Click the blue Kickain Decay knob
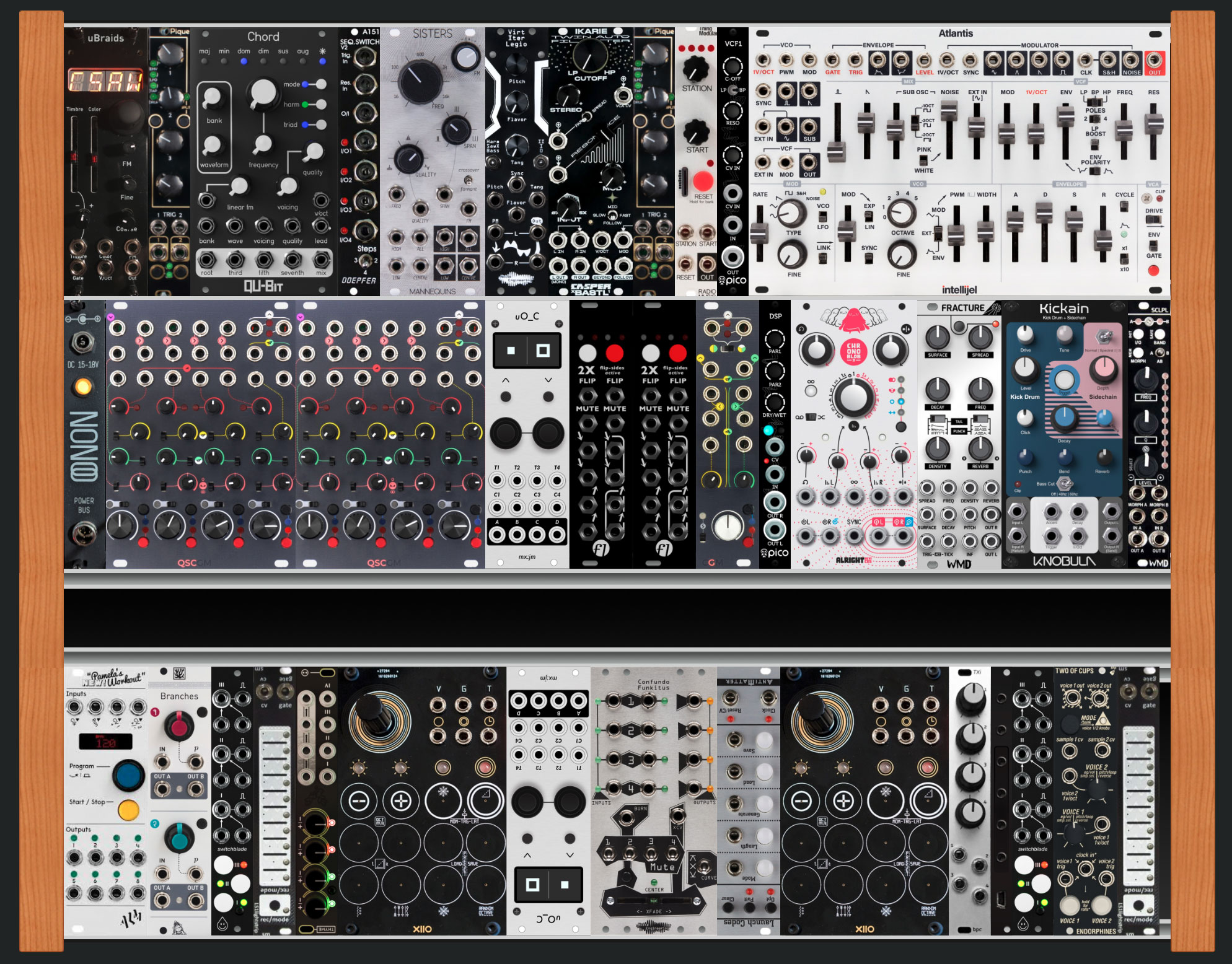This screenshot has height=964, width=1232. tap(1064, 420)
